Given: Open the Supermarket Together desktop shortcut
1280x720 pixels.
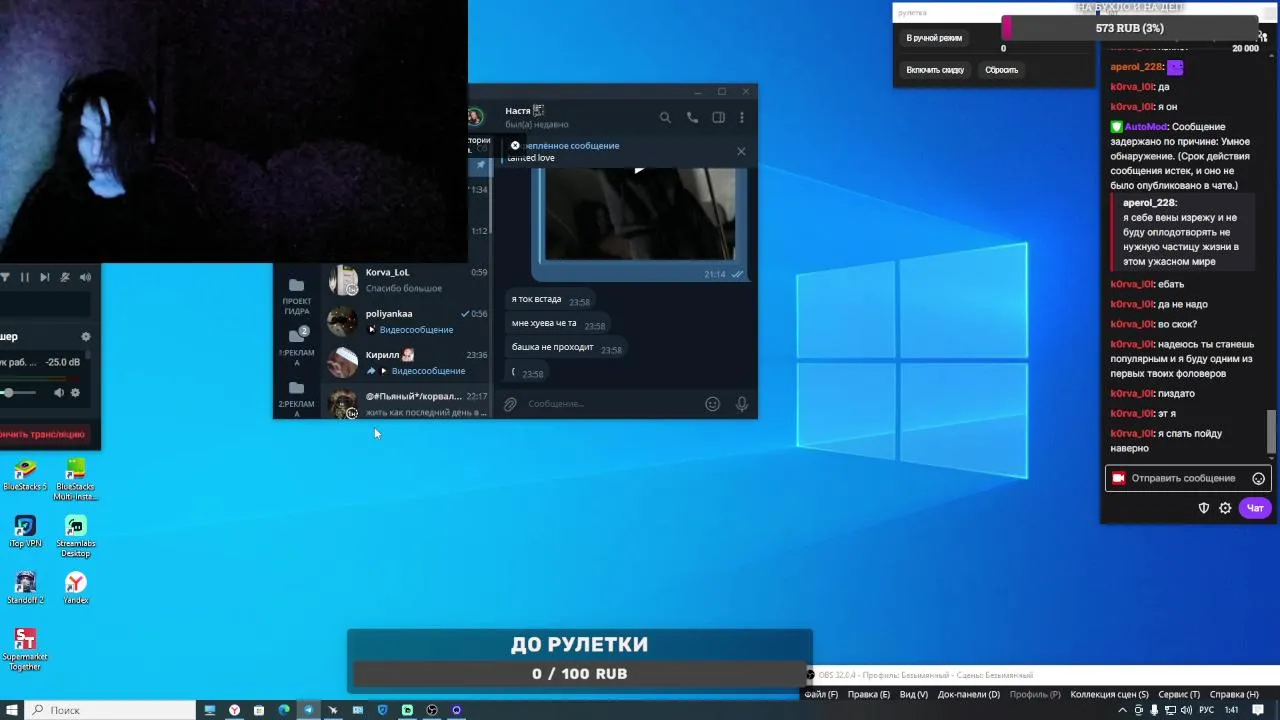Looking at the screenshot, I should click(25, 649).
